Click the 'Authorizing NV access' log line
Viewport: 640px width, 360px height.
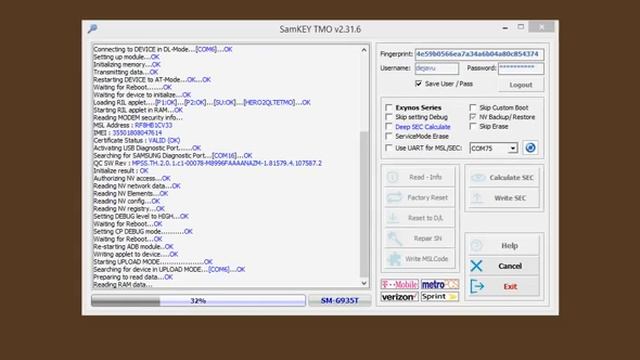[132, 178]
